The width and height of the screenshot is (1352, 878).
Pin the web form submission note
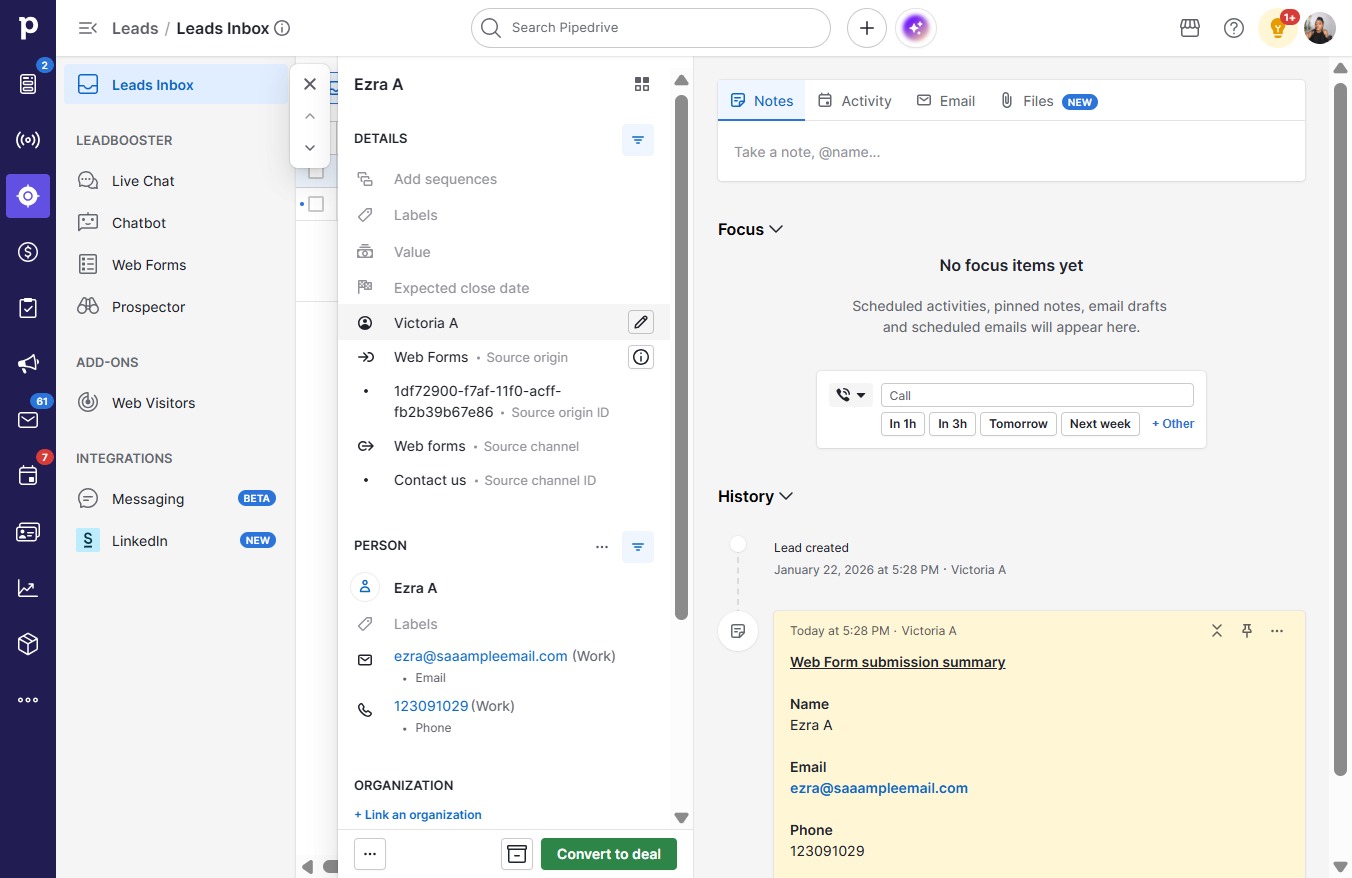(x=1247, y=631)
